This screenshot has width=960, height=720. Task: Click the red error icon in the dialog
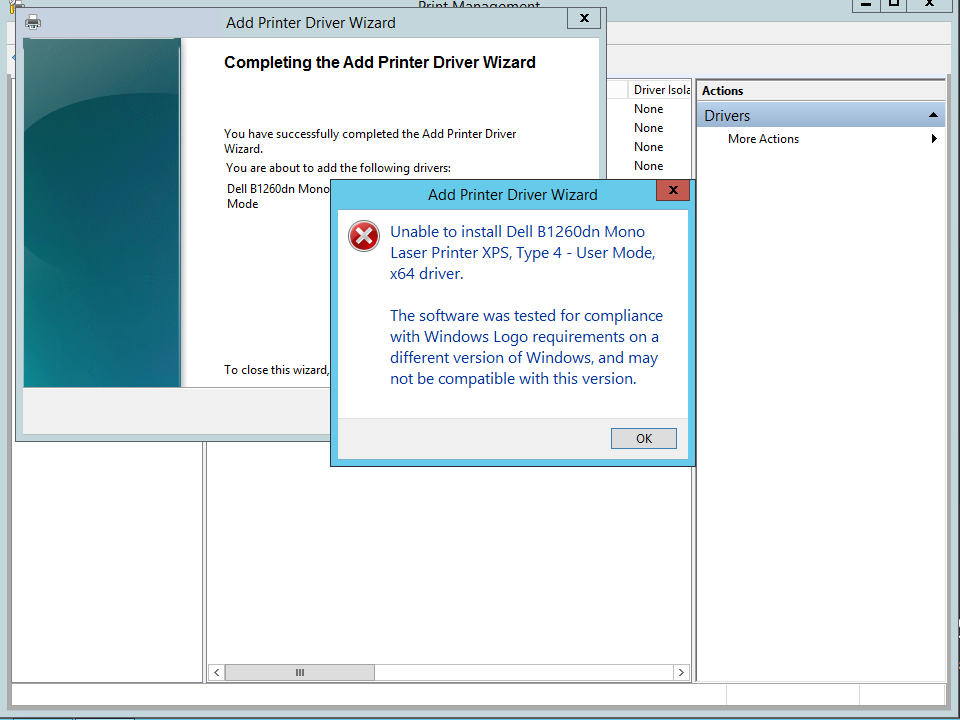point(364,236)
